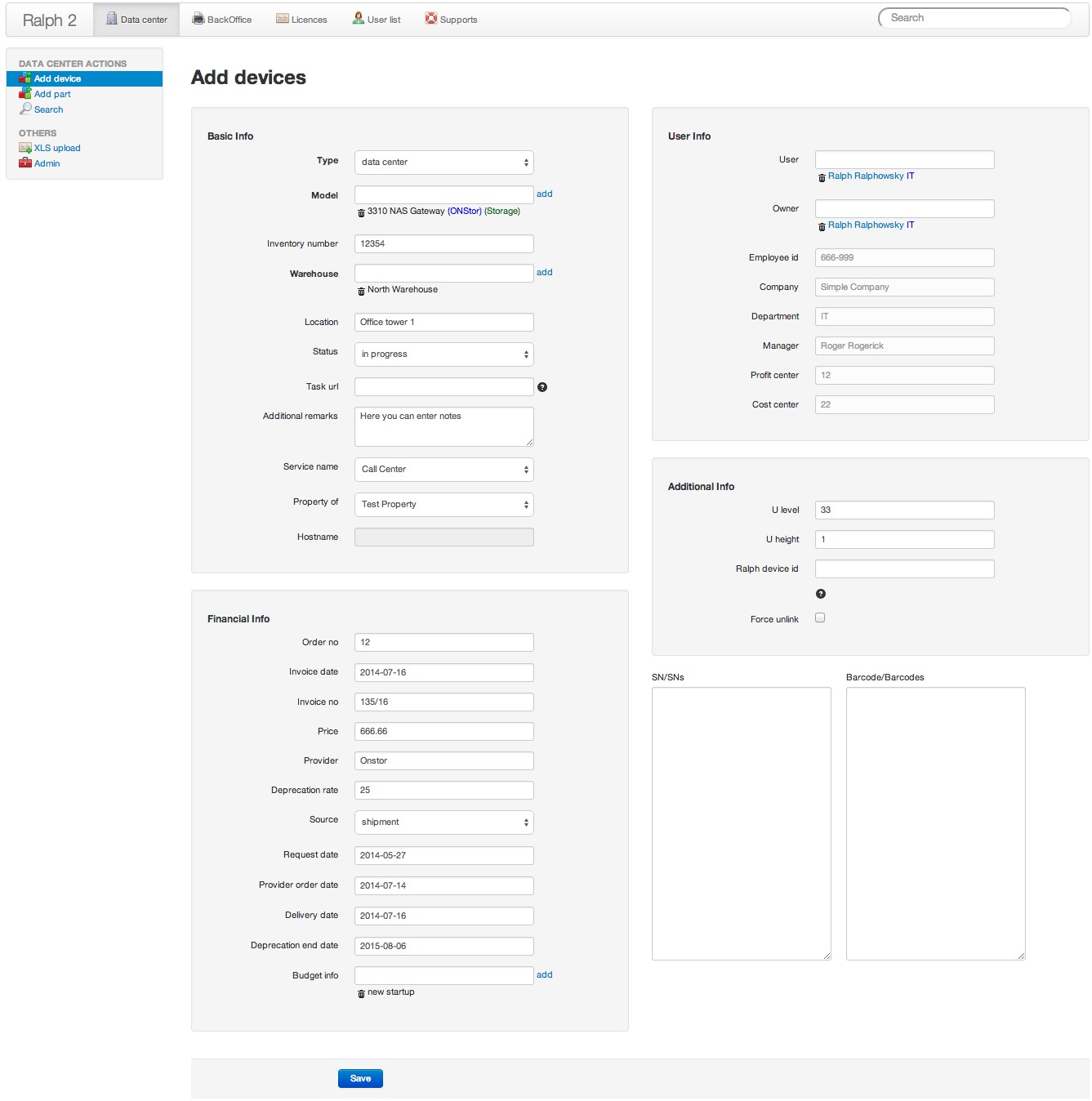Enable the Force unlink checkbox

point(820,617)
